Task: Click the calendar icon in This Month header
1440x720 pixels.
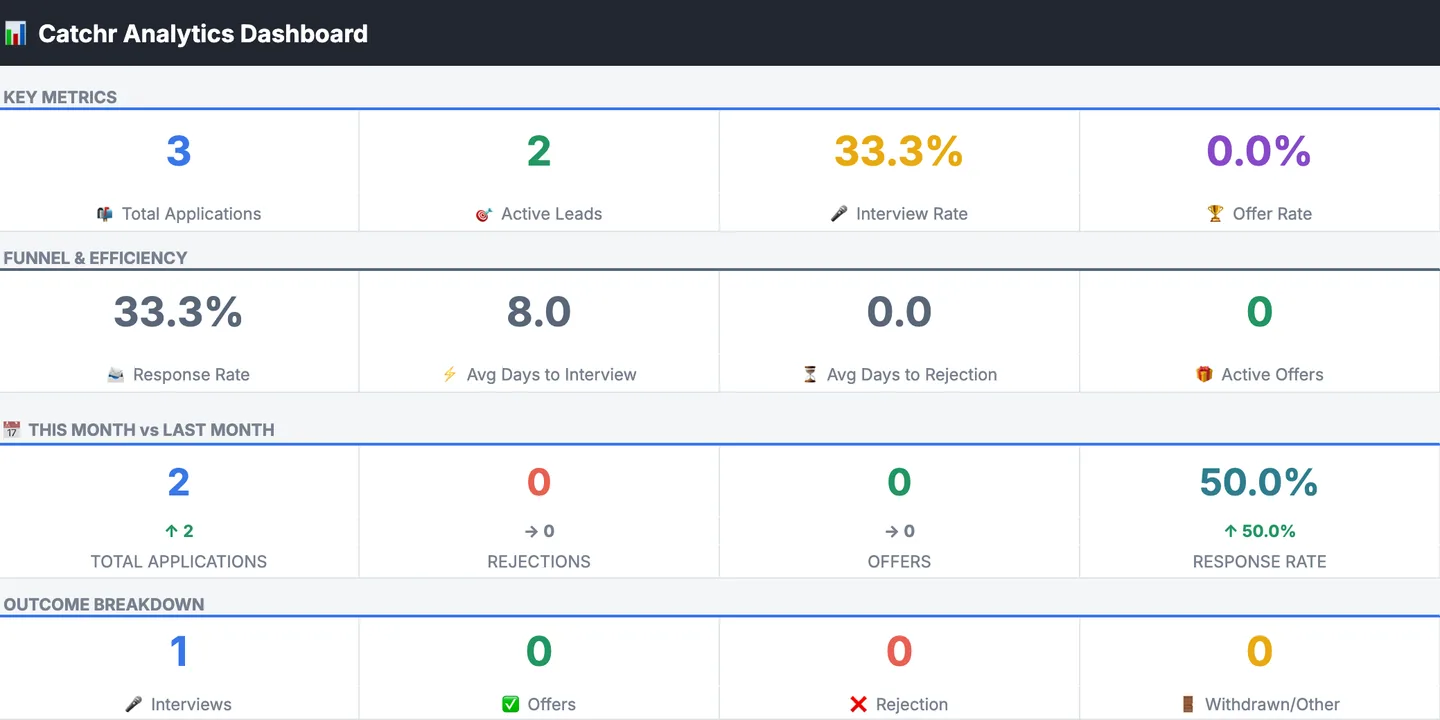Action: (x=12, y=430)
